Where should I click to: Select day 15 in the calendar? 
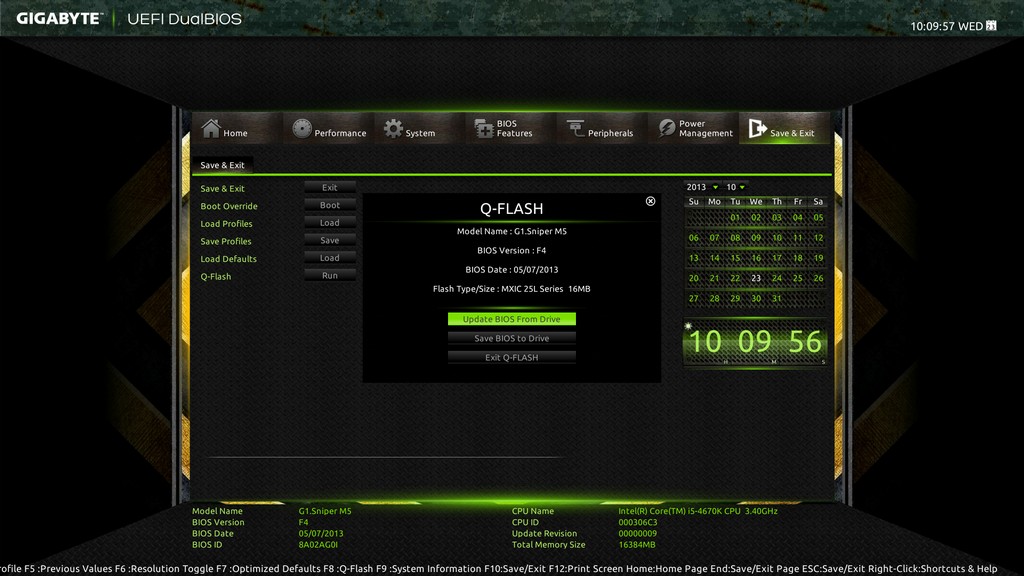(x=735, y=258)
